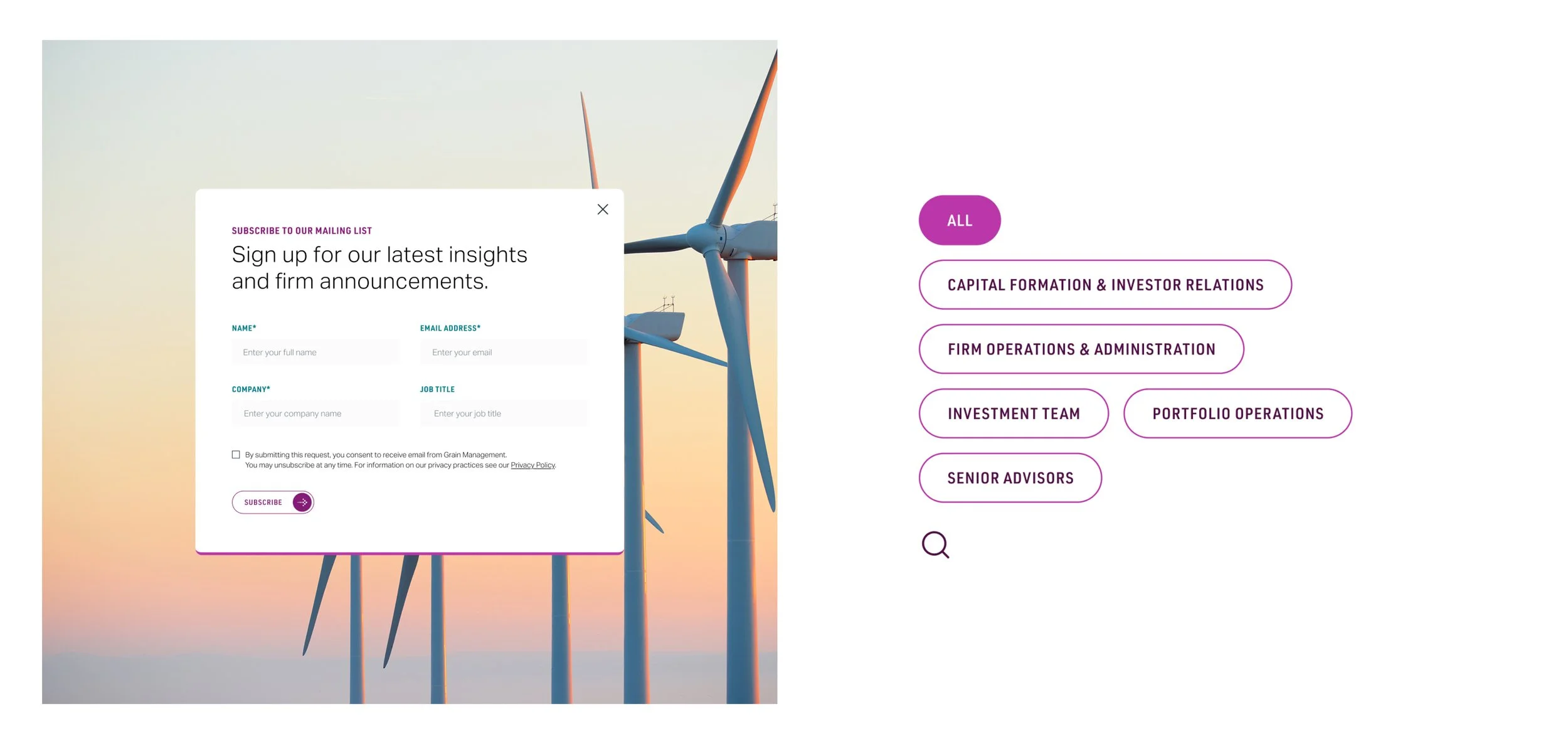Show the Investment Team category
The height and width of the screenshot is (744, 1568).
coord(1014,413)
